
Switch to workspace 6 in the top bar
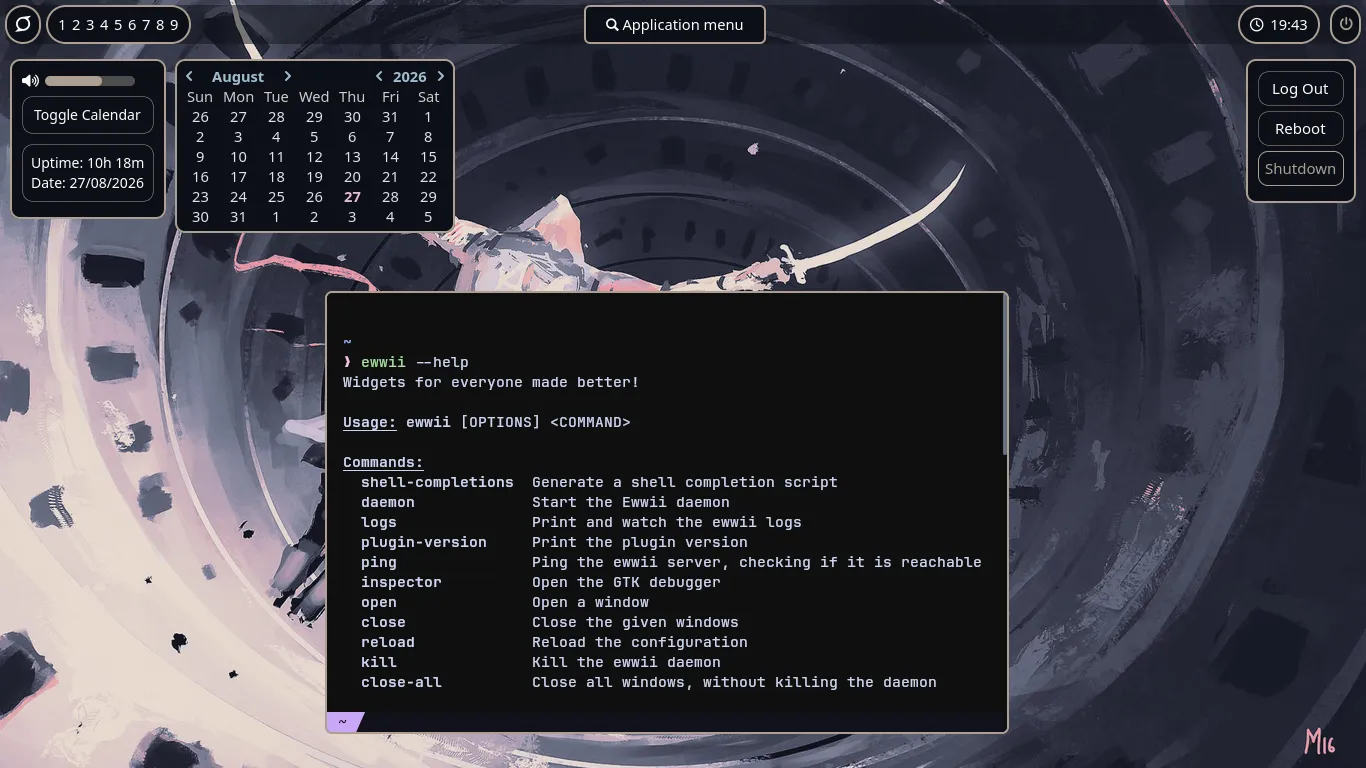click(132, 25)
